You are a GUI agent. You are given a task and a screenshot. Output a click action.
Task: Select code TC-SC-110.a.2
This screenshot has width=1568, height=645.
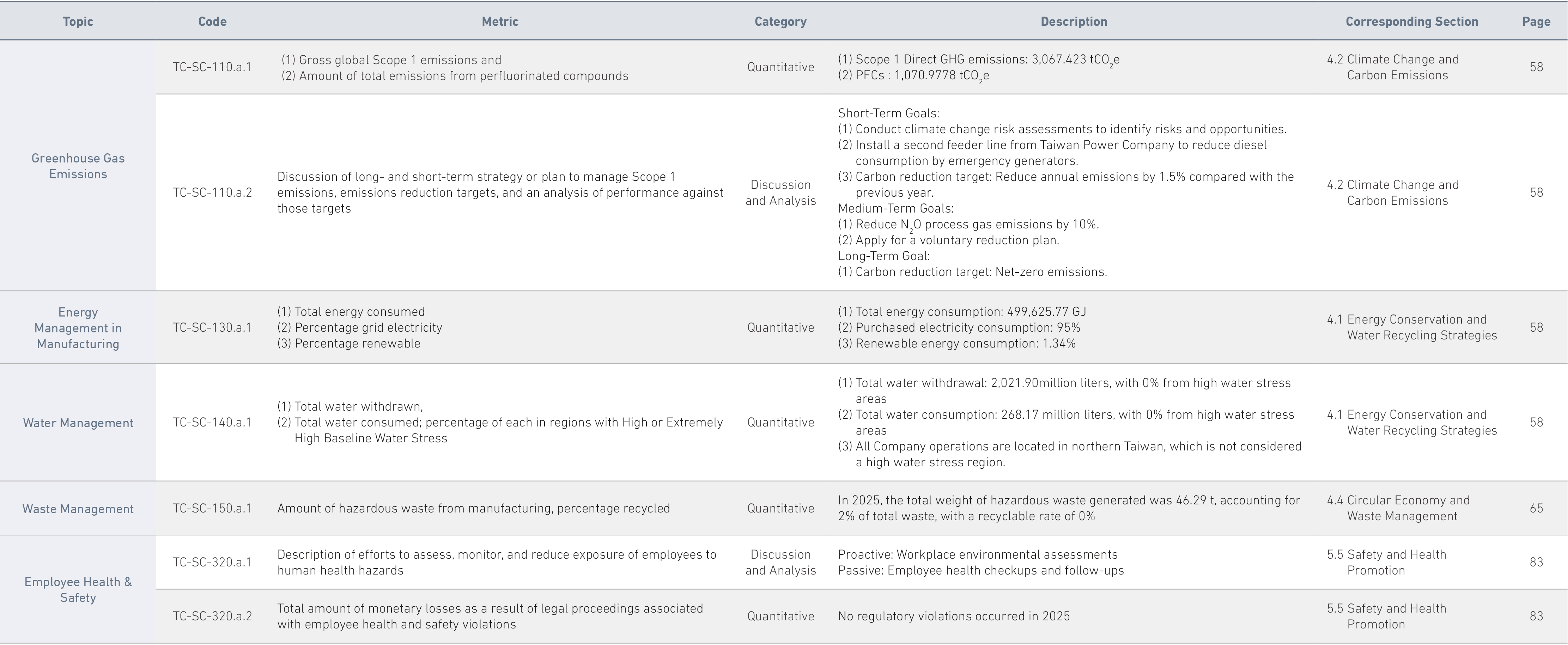coord(212,193)
